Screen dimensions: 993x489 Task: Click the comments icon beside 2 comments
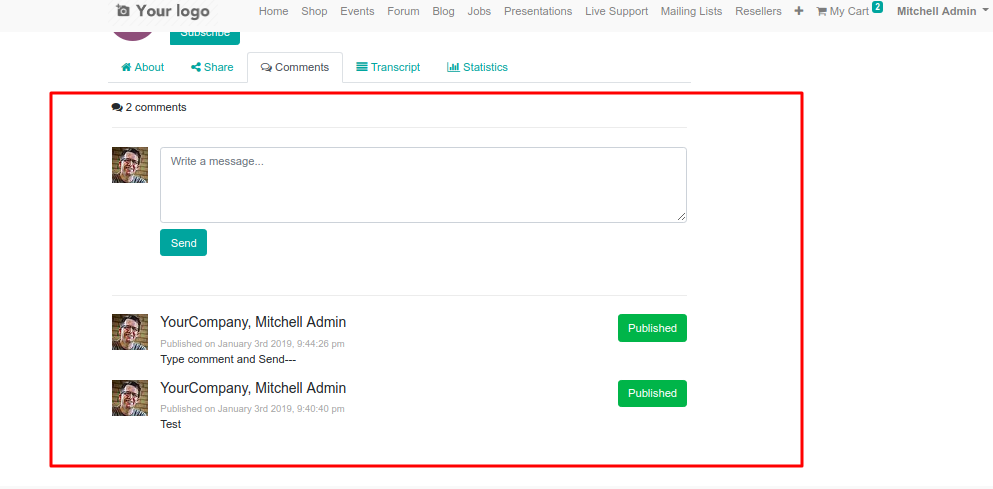(117, 107)
